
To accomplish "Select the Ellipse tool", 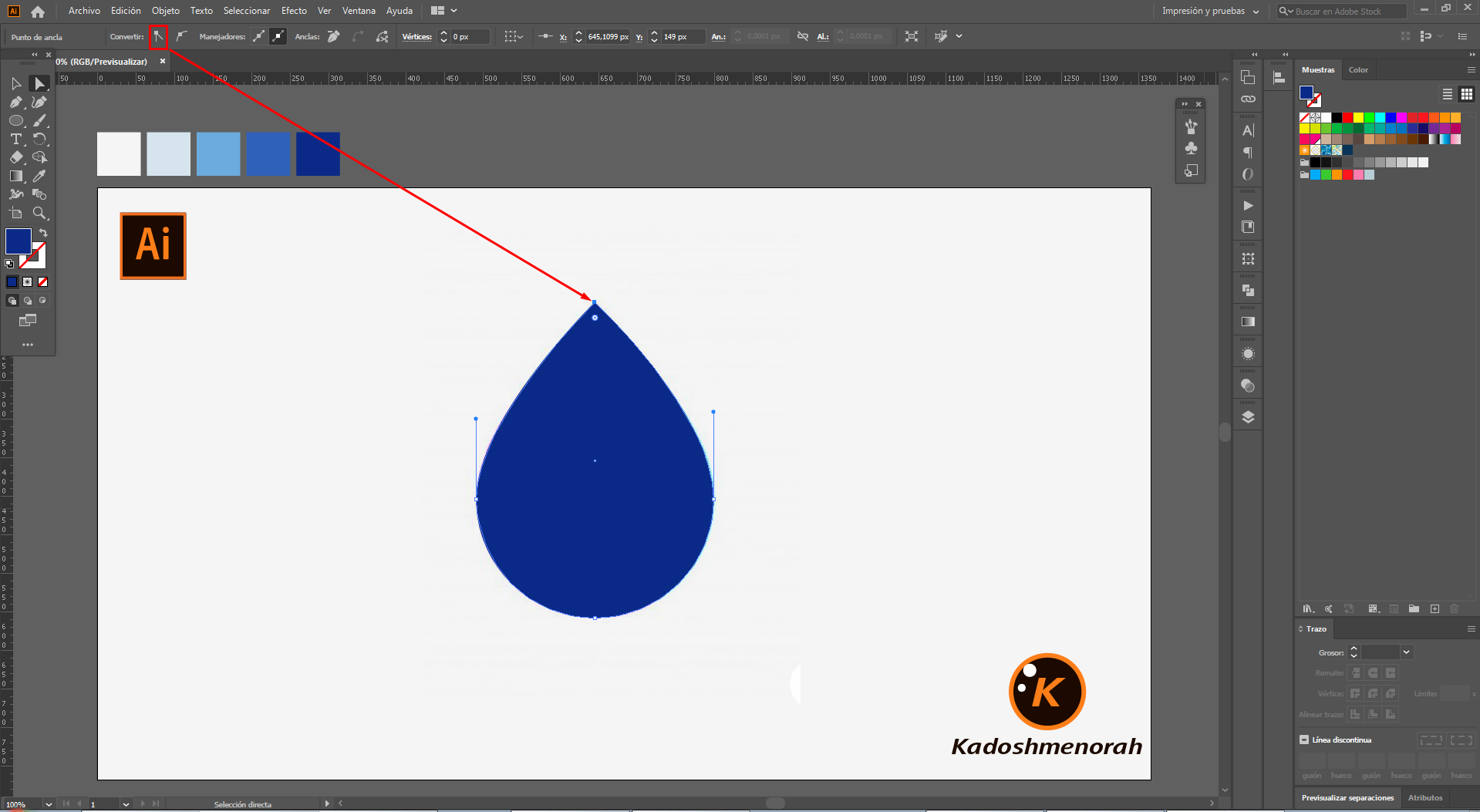I will pos(16,120).
